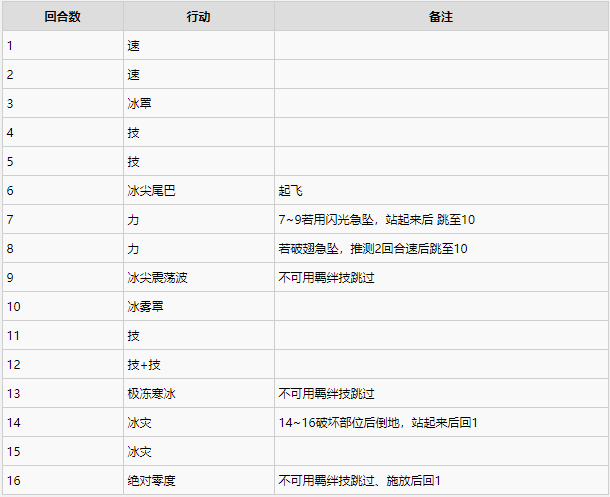Click round number 11 in 回合数 column
610x497 pixels.
(x=13, y=336)
